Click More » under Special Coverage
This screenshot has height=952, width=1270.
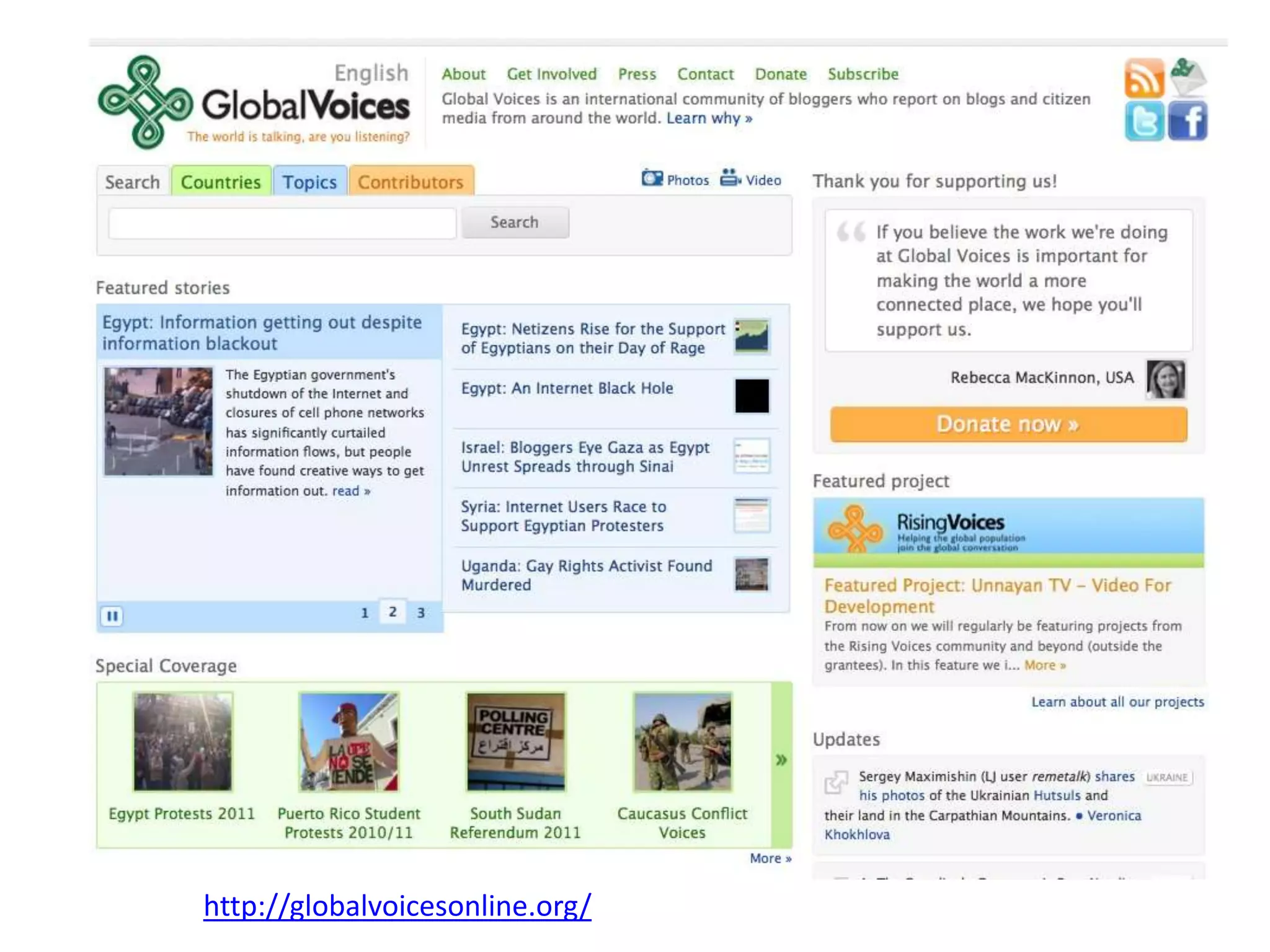point(770,858)
